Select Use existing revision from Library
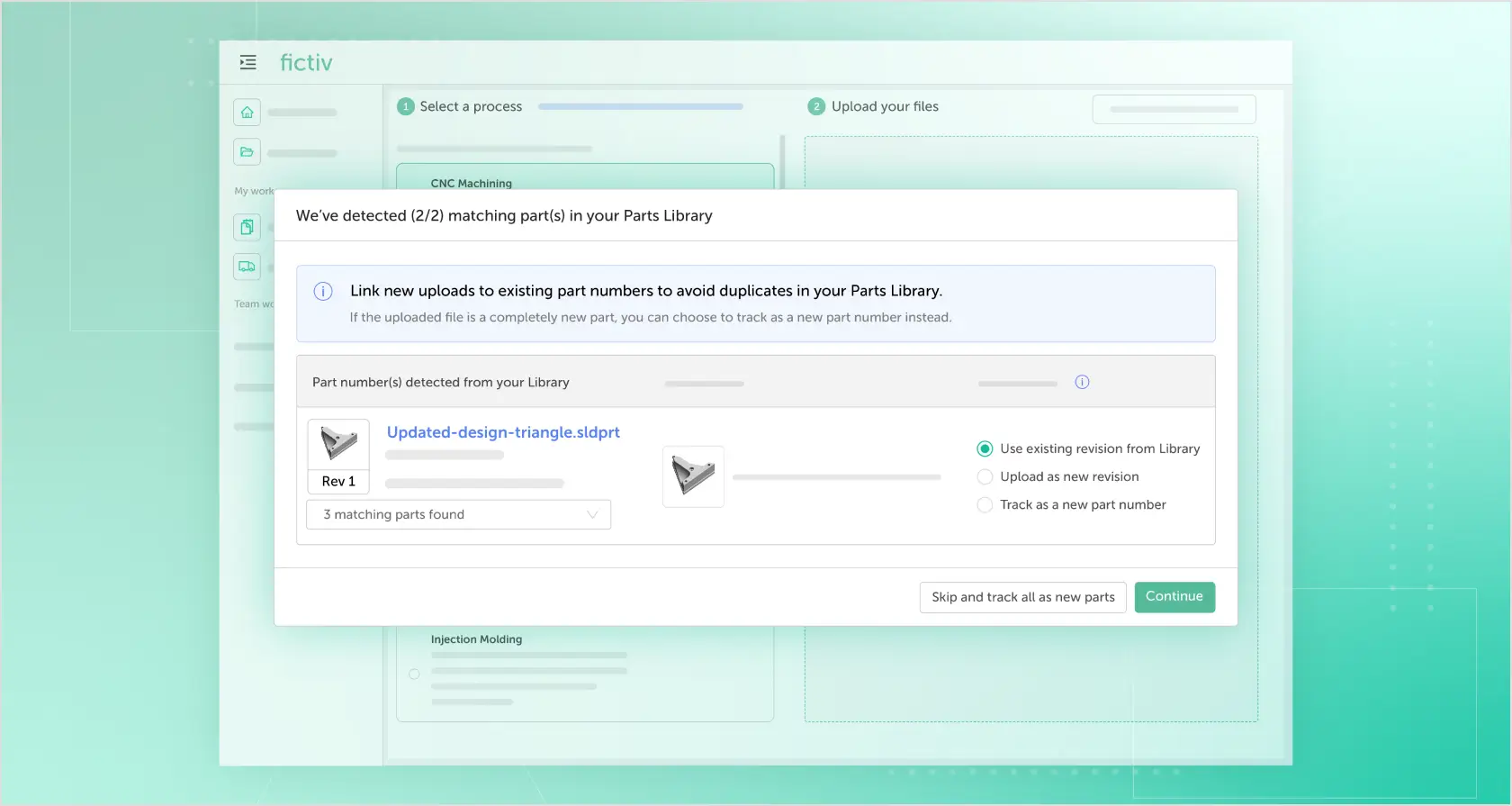The width and height of the screenshot is (1512, 806). click(985, 448)
